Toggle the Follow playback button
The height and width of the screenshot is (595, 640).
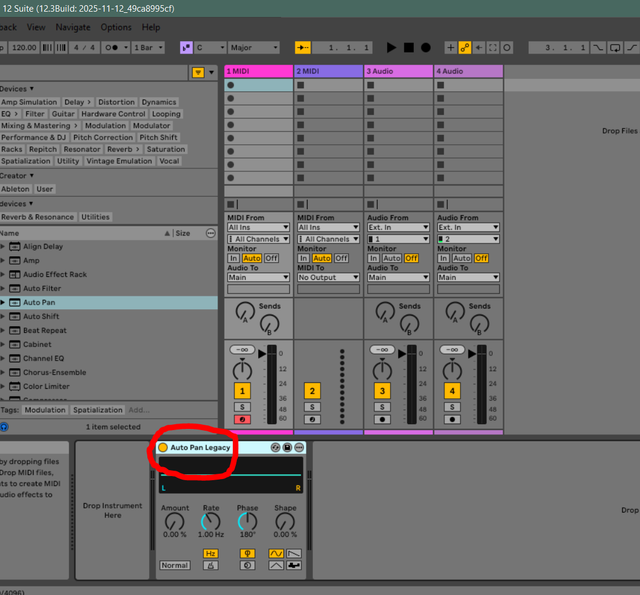click(302, 48)
